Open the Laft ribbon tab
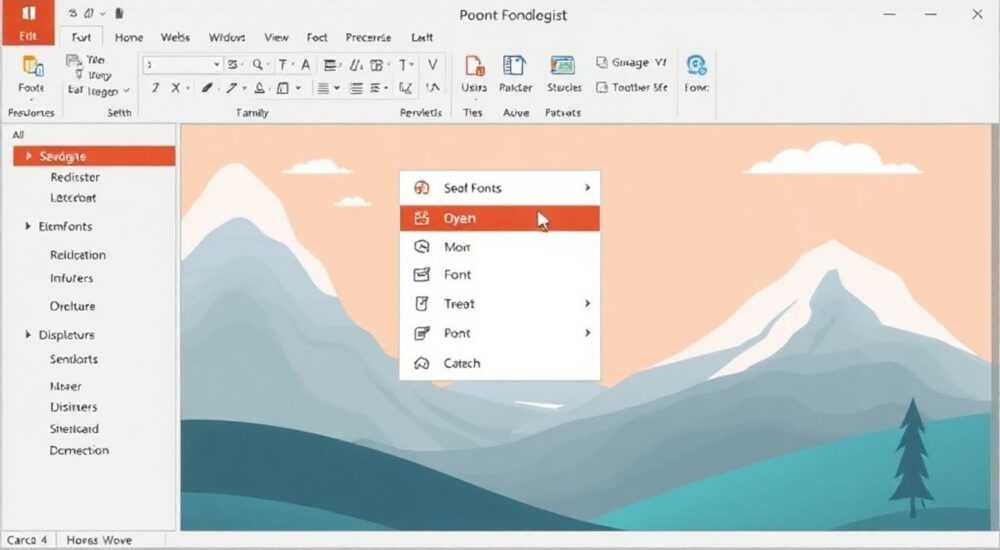Viewport: 1000px width, 550px height. [x=422, y=38]
